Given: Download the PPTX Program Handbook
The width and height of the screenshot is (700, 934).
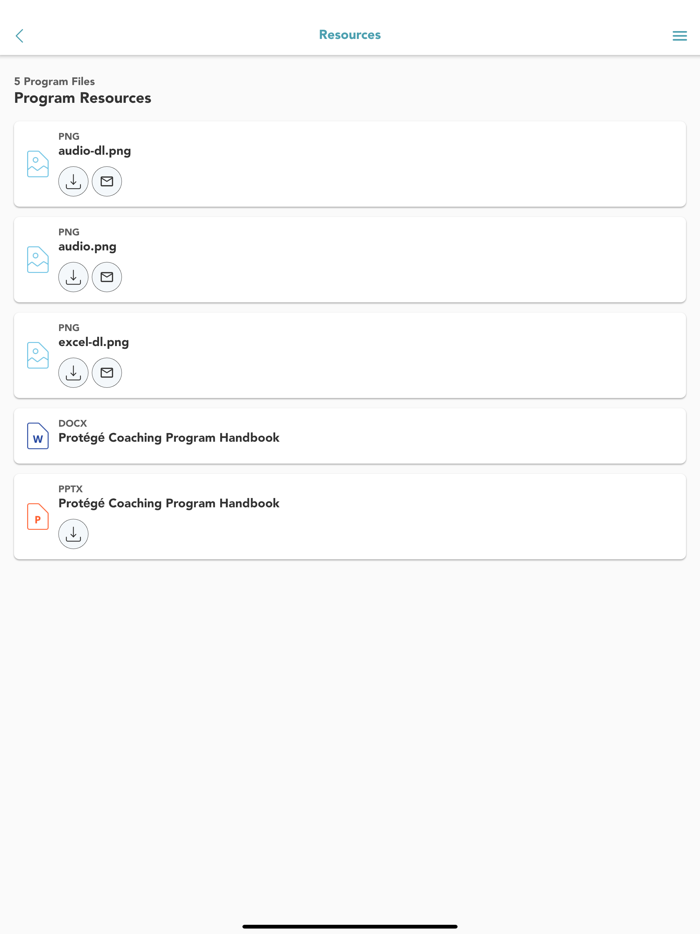Looking at the screenshot, I should coord(73,533).
